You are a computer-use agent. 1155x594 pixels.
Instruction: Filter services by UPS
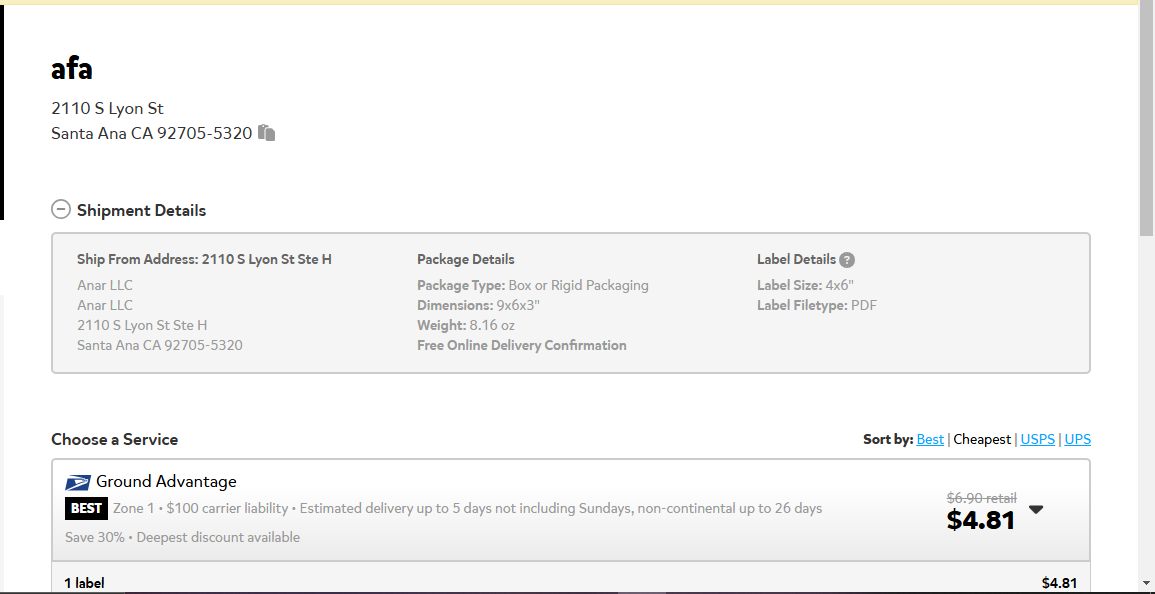pos(1078,439)
